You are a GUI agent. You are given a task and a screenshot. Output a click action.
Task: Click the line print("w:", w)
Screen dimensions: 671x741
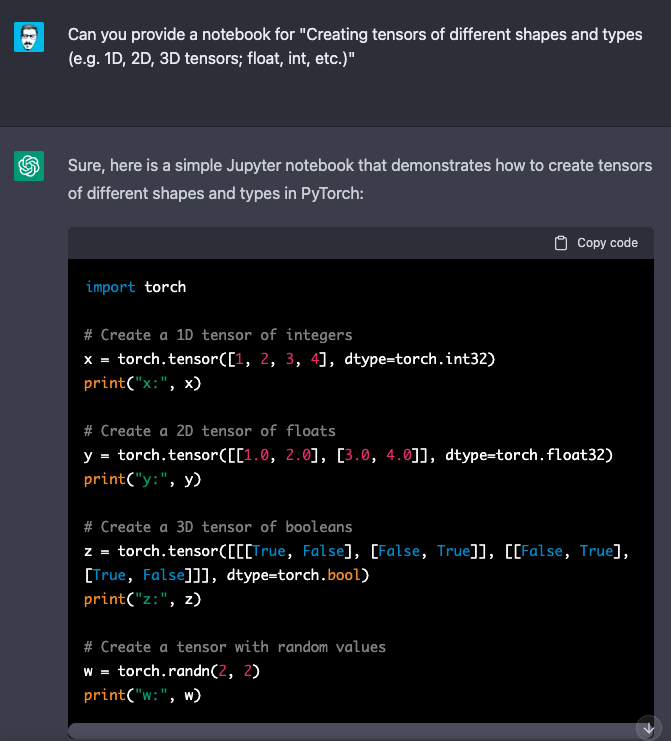[143, 695]
